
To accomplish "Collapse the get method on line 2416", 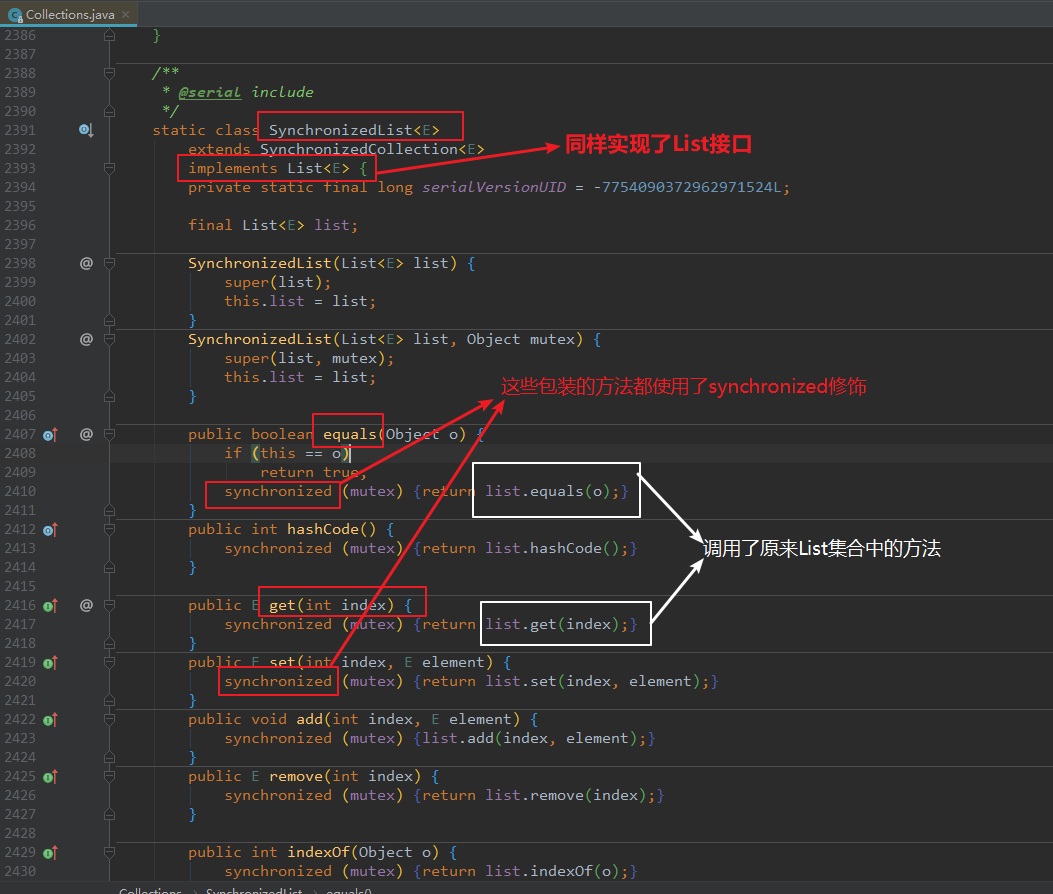I will click(x=109, y=606).
